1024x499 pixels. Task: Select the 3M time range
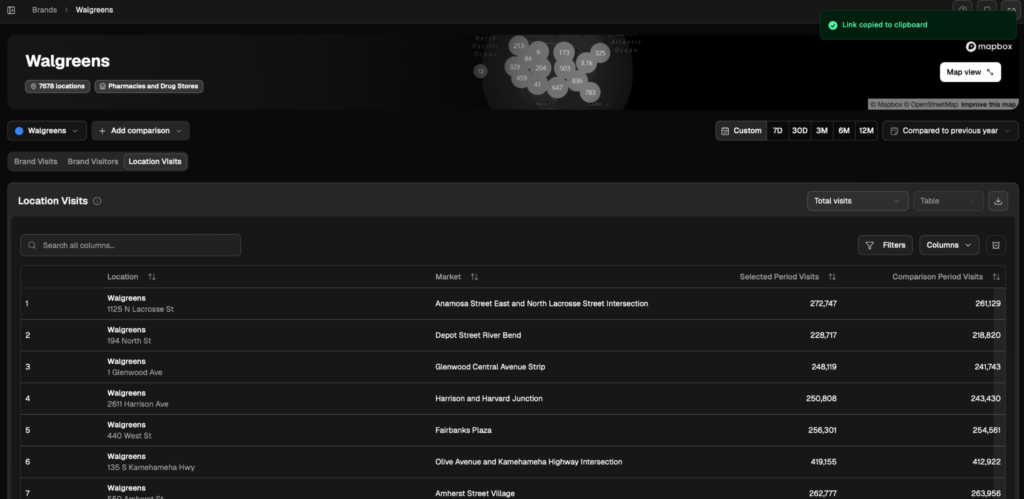822,131
